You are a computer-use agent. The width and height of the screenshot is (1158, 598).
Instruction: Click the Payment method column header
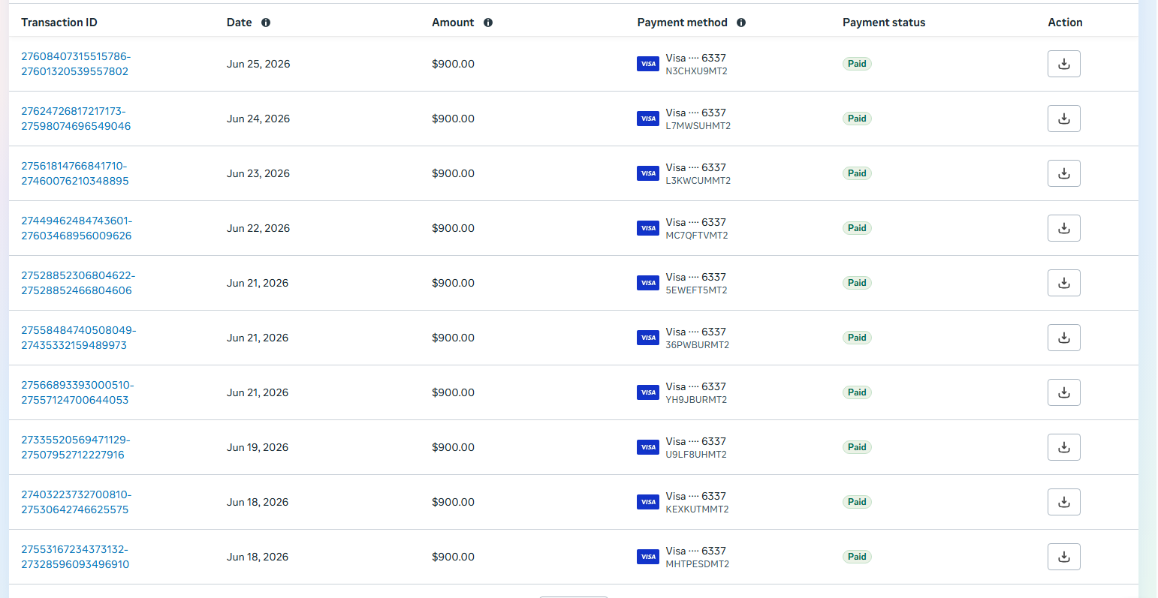[682, 22]
